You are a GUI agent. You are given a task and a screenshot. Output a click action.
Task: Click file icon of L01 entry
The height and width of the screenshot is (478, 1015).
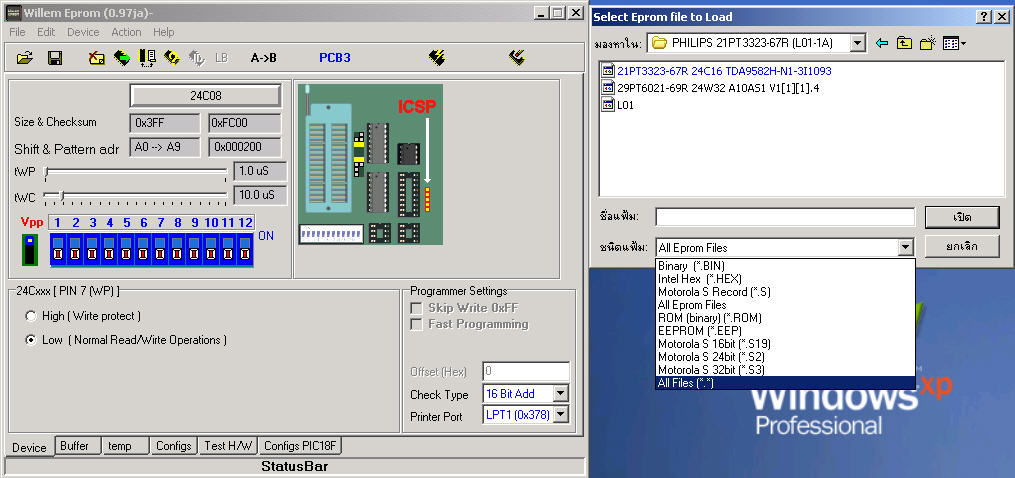(608, 104)
